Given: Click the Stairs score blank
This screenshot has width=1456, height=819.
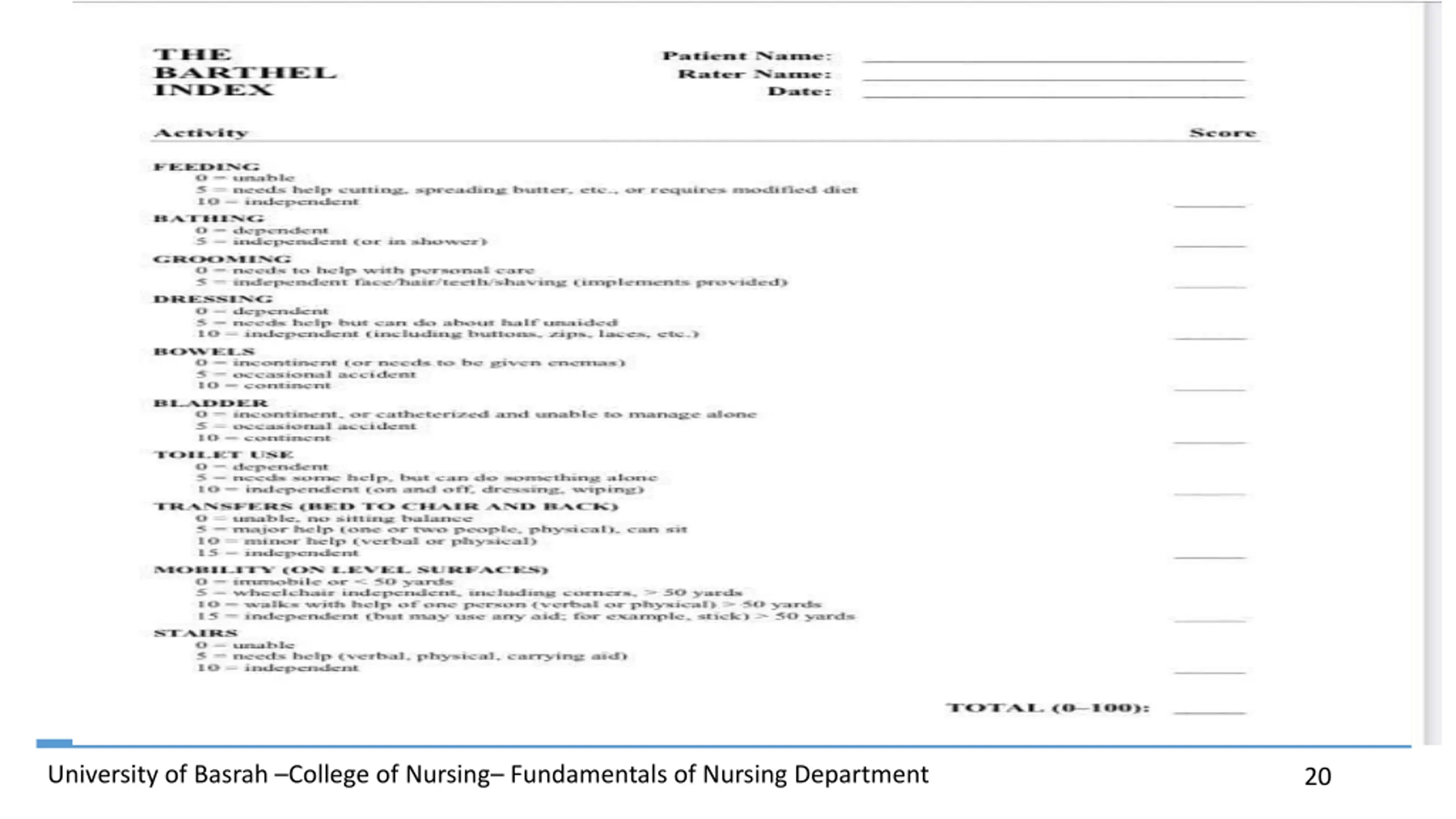Looking at the screenshot, I should 1210,672.
